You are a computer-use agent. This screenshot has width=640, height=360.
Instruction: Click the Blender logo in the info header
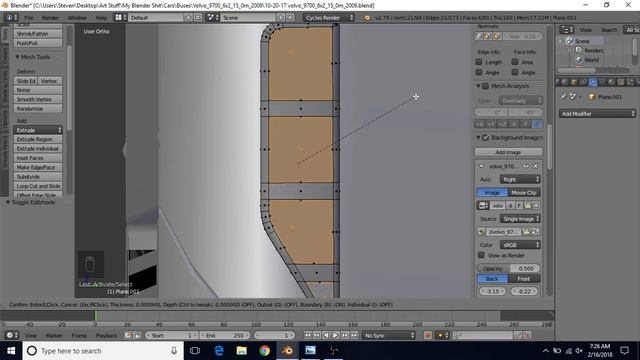[367, 18]
